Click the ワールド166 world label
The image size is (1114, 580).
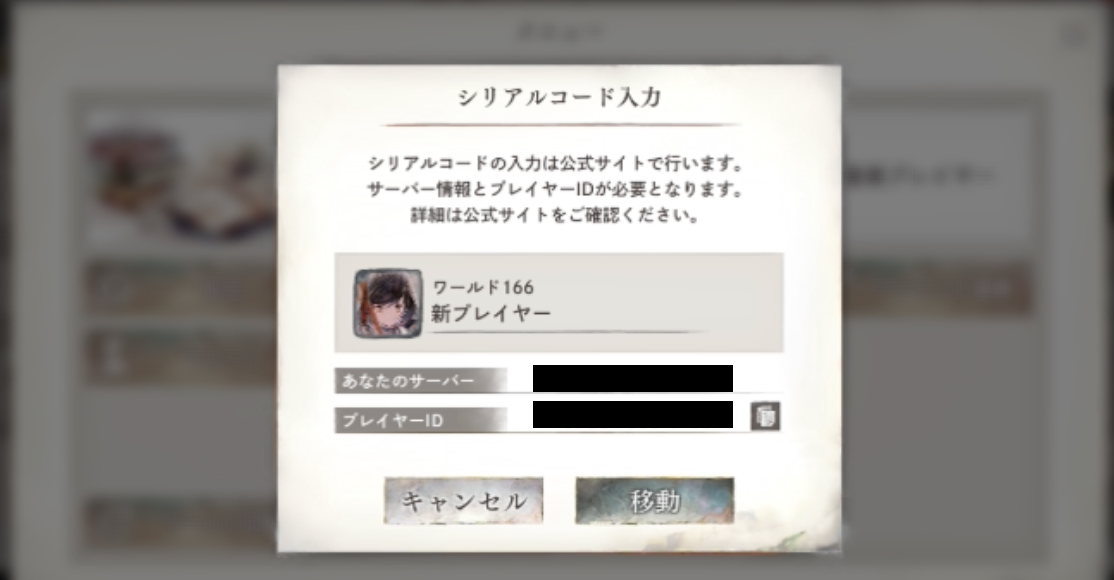click(x=483, y=287)
